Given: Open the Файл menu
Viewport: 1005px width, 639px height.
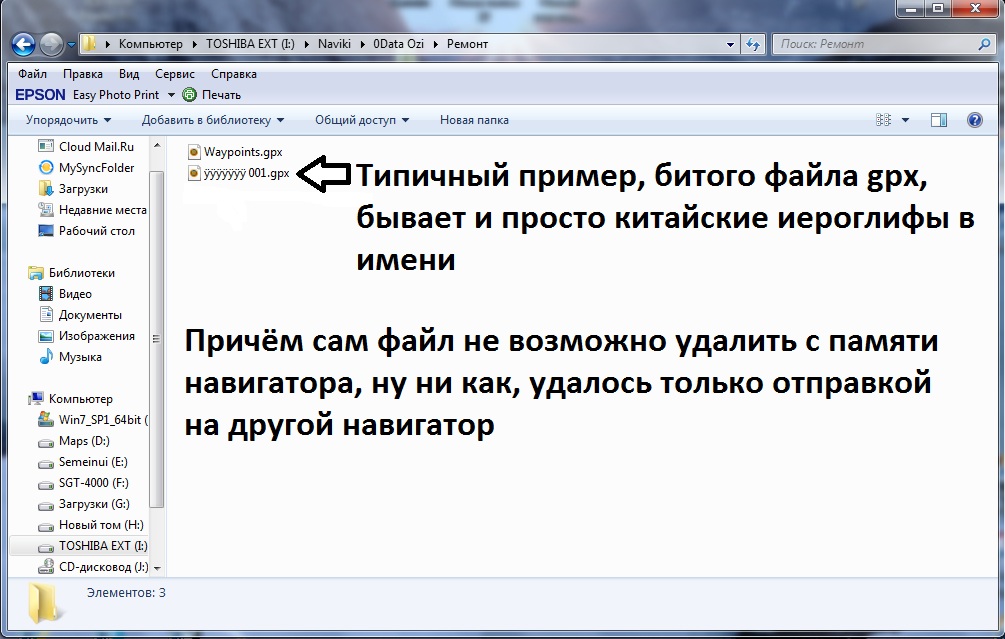Looking at the screenshot, I should [x=32, y=74].
